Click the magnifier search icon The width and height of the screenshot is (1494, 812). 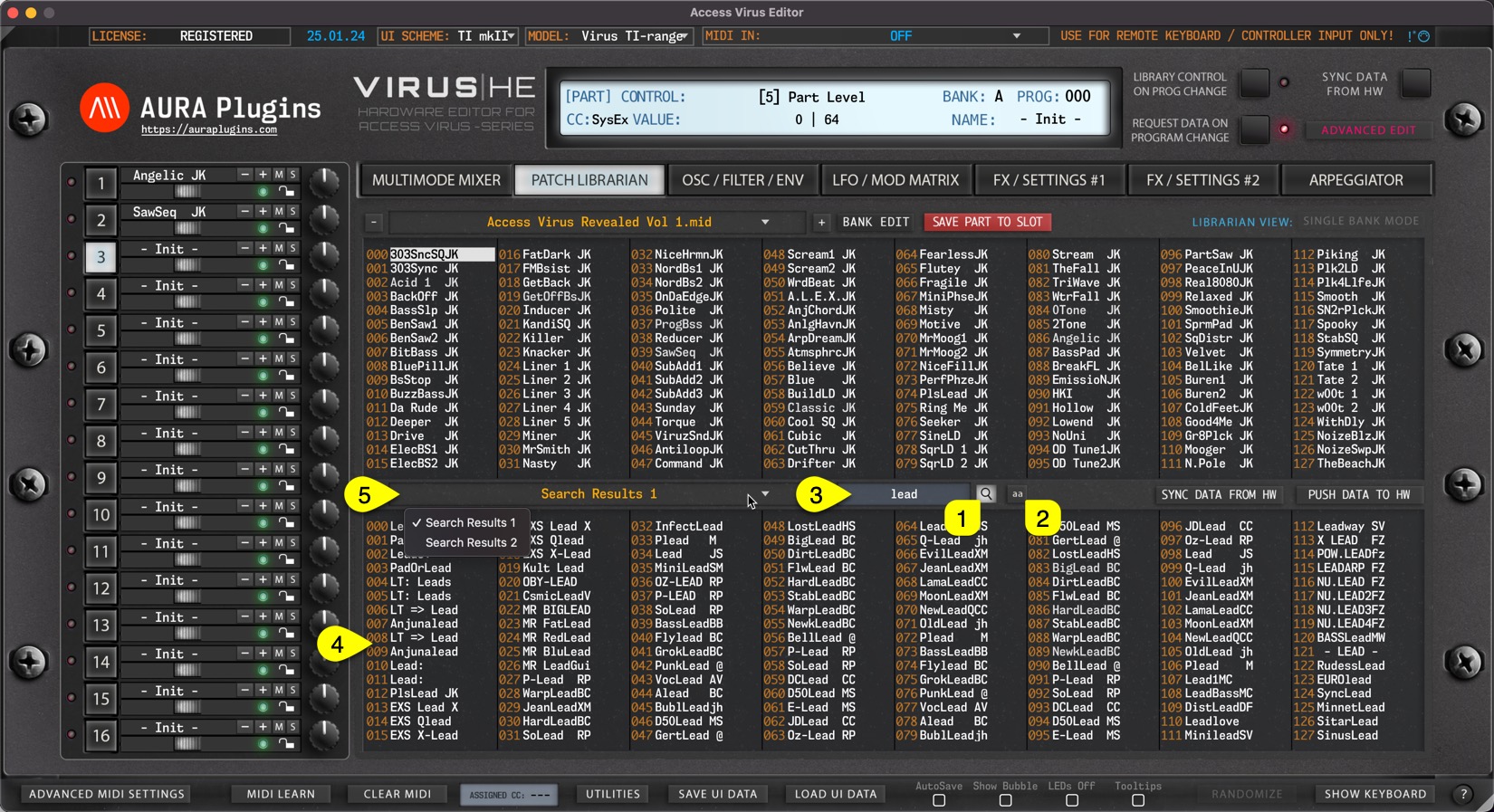point(986,494)
